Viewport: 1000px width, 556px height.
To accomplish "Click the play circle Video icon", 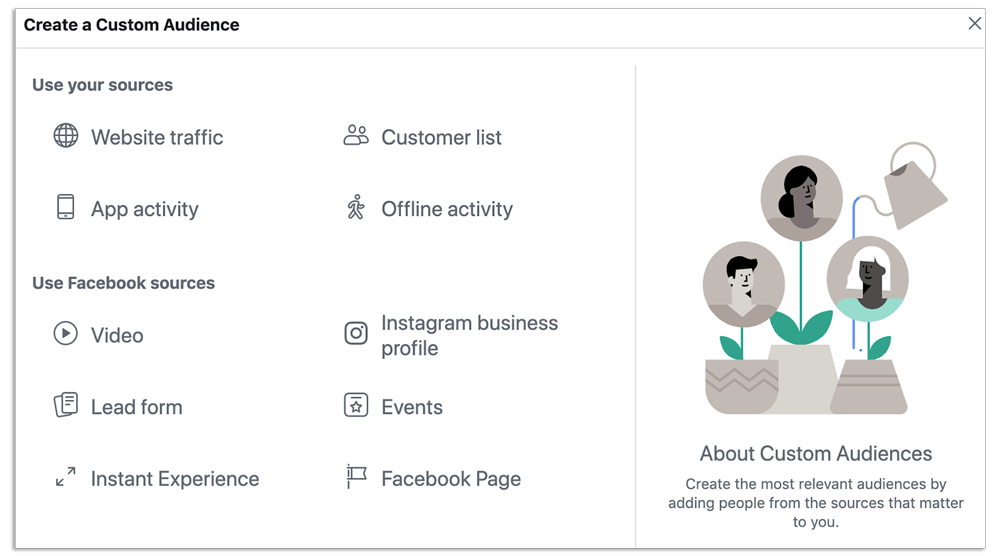I will point(65,333).
